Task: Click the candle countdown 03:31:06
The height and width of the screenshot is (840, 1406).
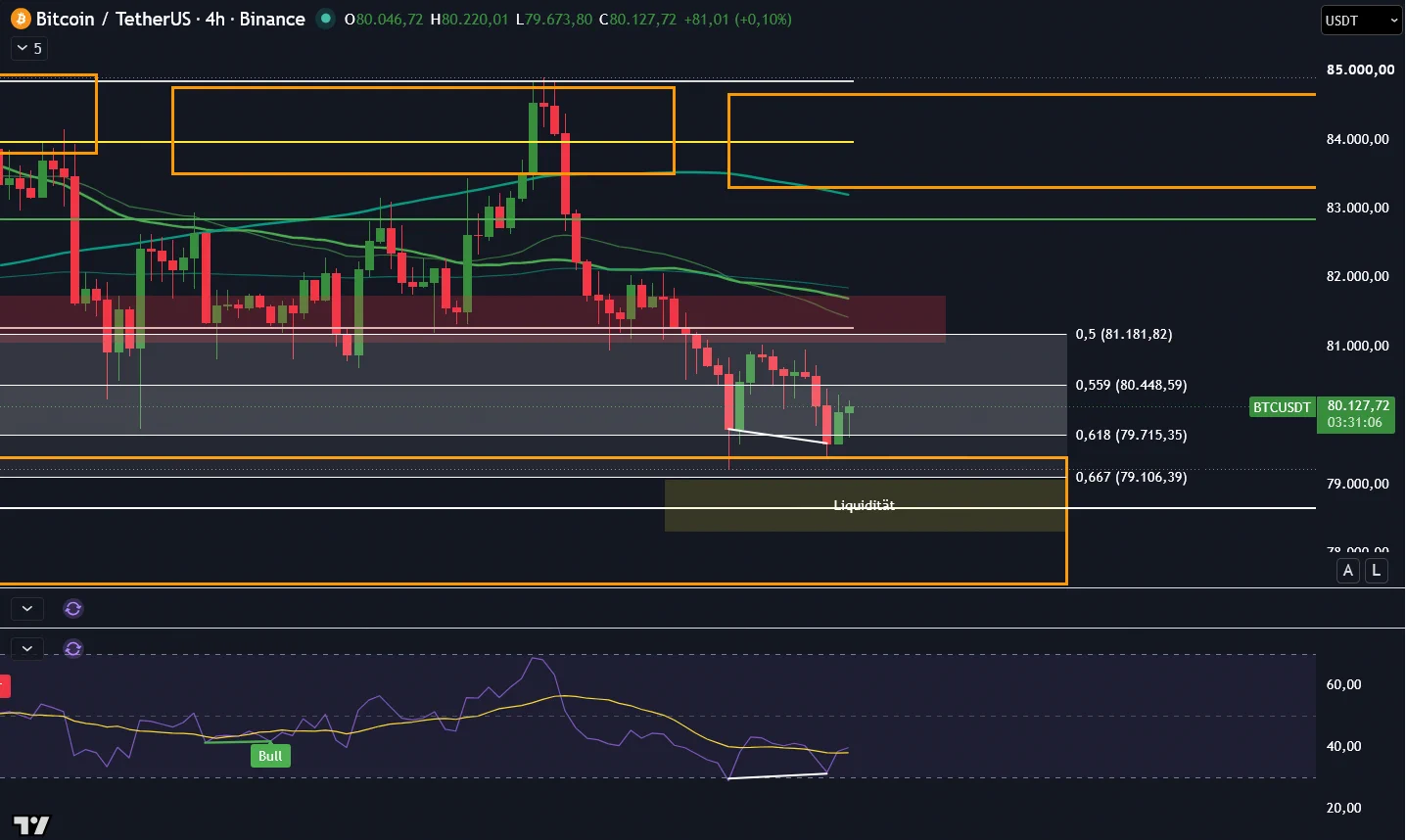Action: point(1355,422)
